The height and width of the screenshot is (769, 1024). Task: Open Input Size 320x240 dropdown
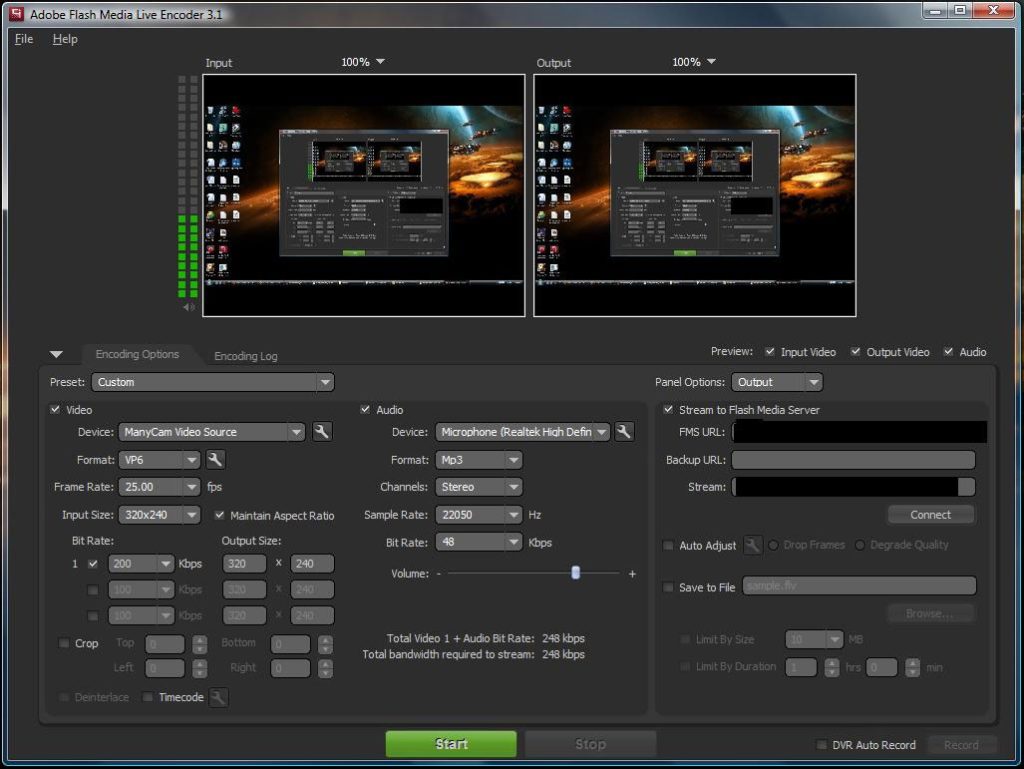click(159, 515)
